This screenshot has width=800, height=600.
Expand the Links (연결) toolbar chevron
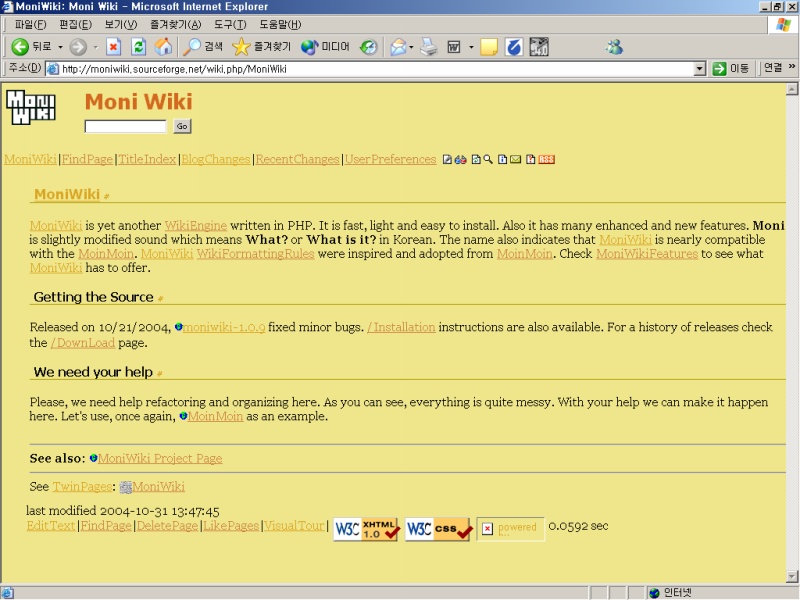tap(792, 66)
